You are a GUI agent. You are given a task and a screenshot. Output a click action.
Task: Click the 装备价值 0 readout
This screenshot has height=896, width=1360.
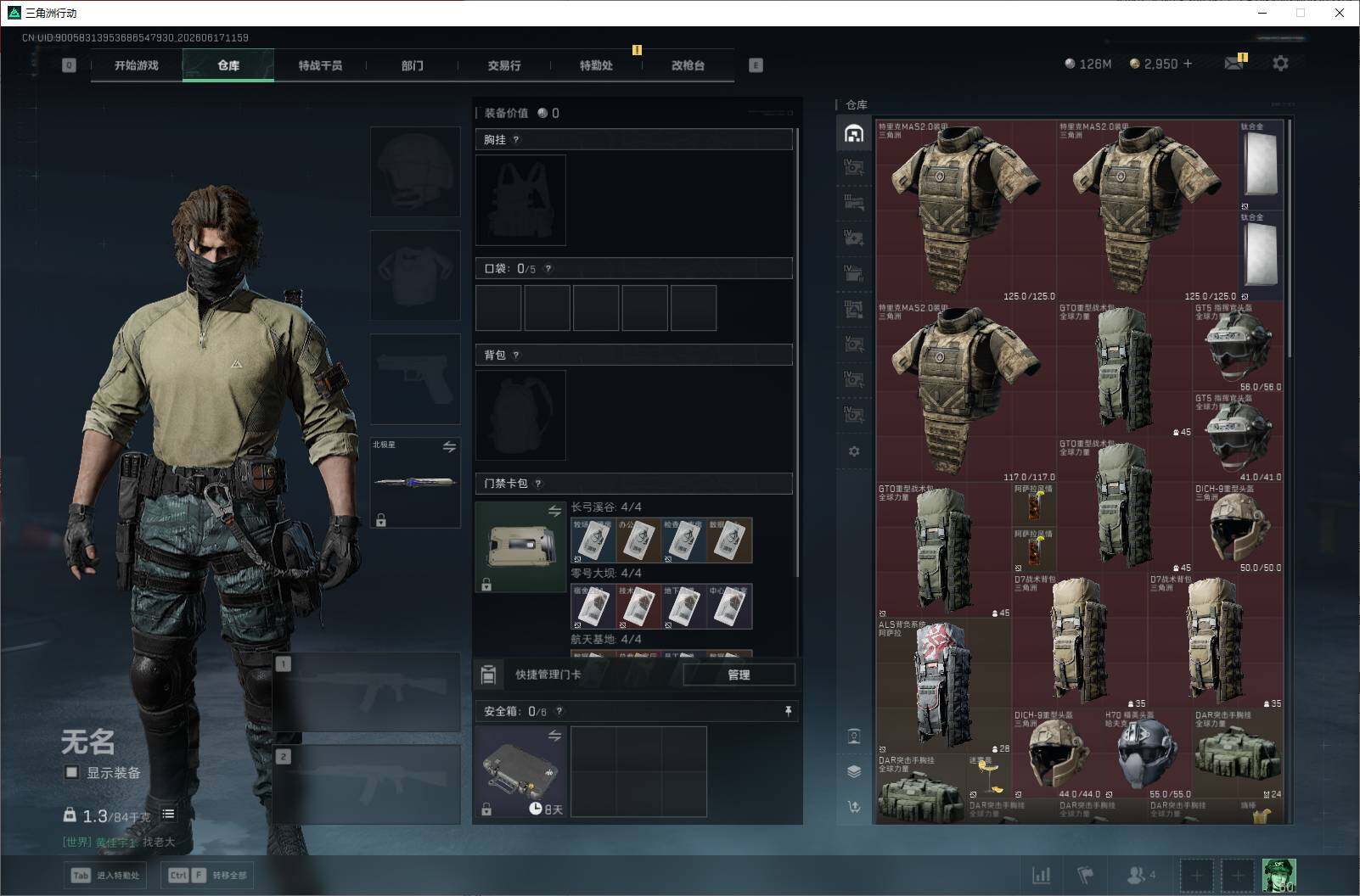[x=521, y=113]
